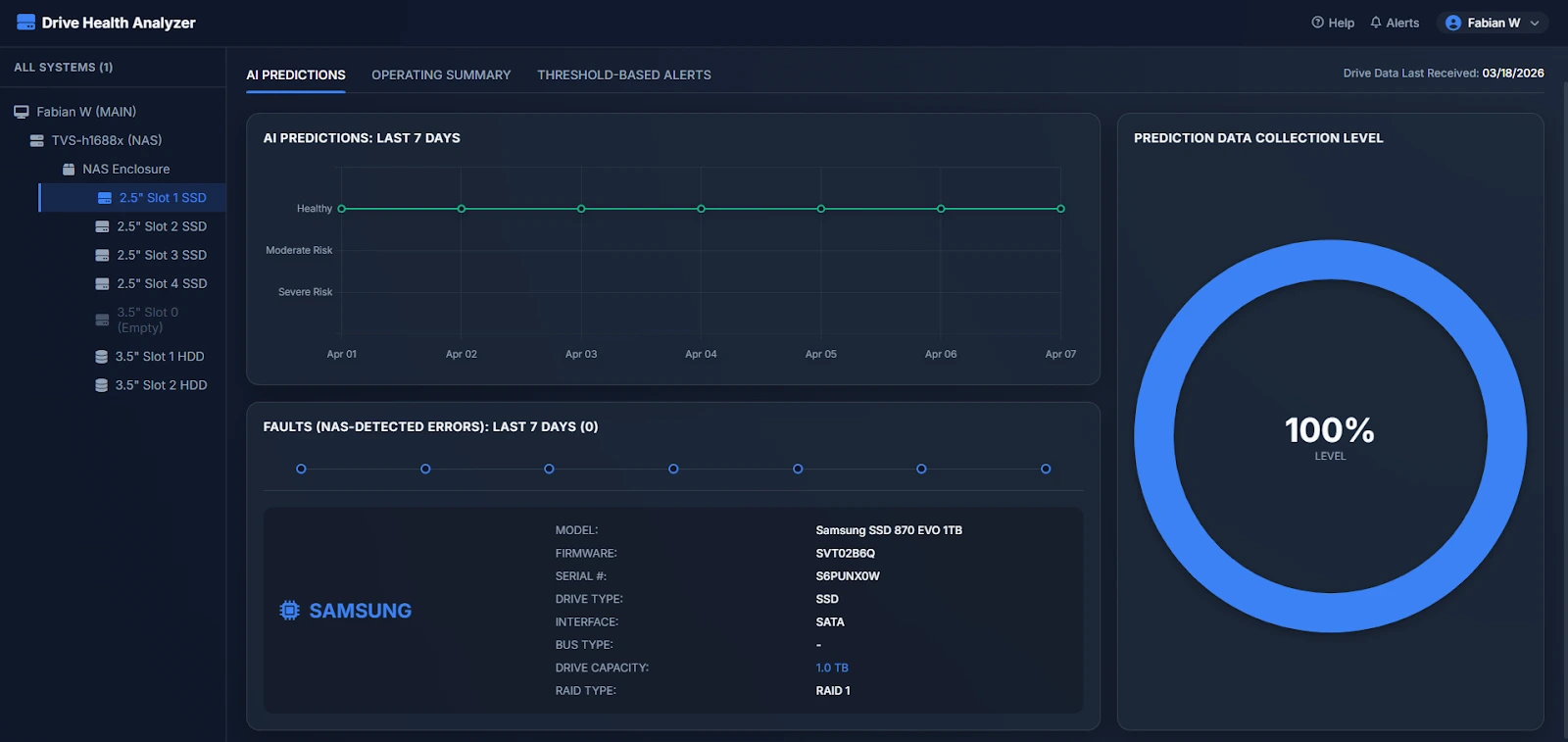Select 2.5" Slot 4 SSD drive
This screenshot has height=742, width=1568.
pyautogui.click(x=162, y=284)
